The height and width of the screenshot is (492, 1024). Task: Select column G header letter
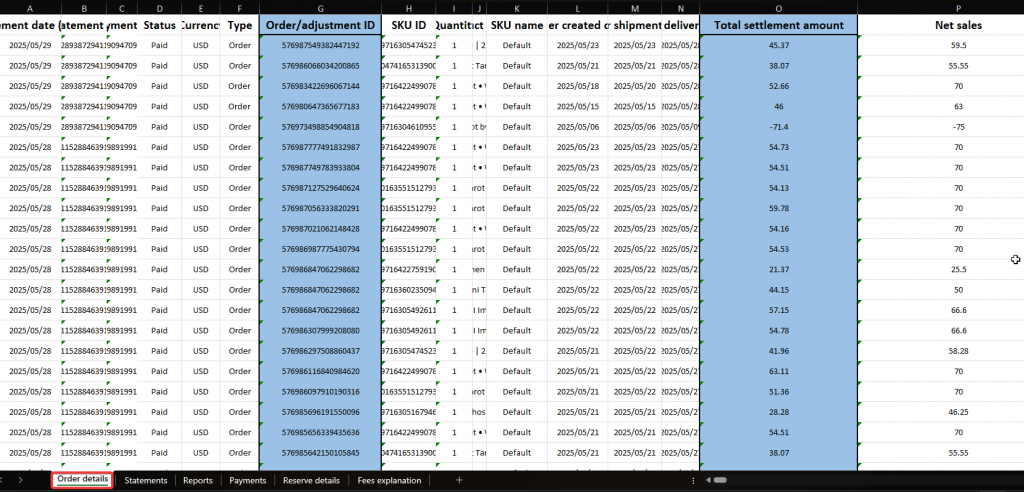click(320, 7)
